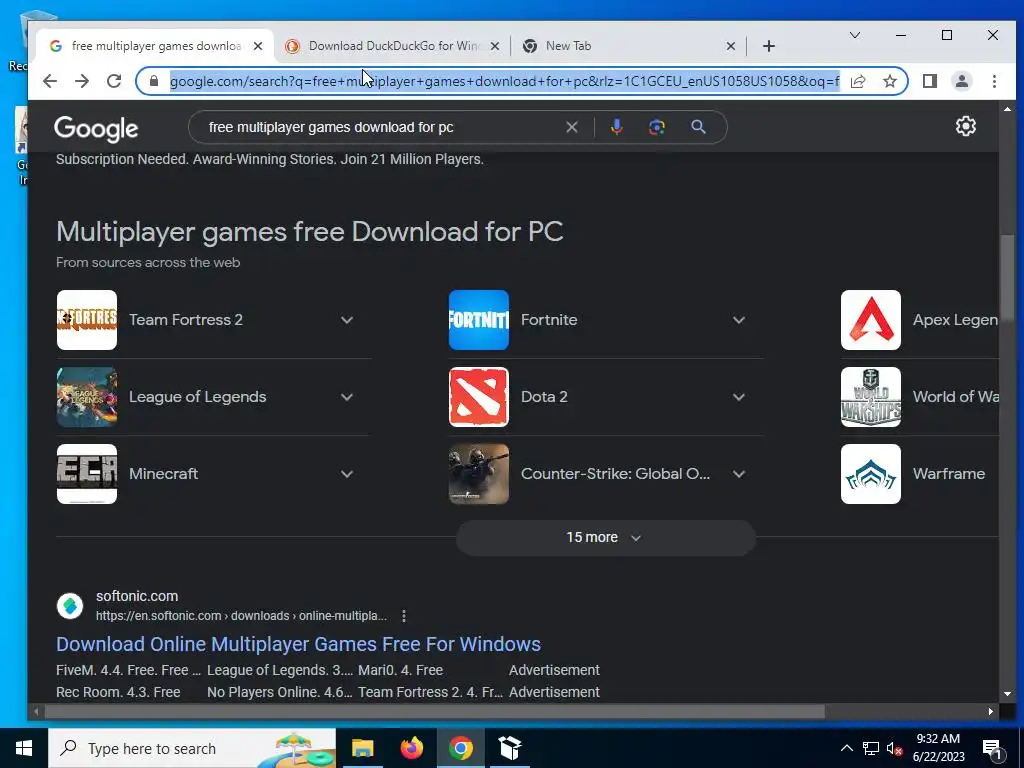The width and height of the screenshot is (1024, 768).
Task: Click the Team Fortress 2 game name
Action: point(186,320)
